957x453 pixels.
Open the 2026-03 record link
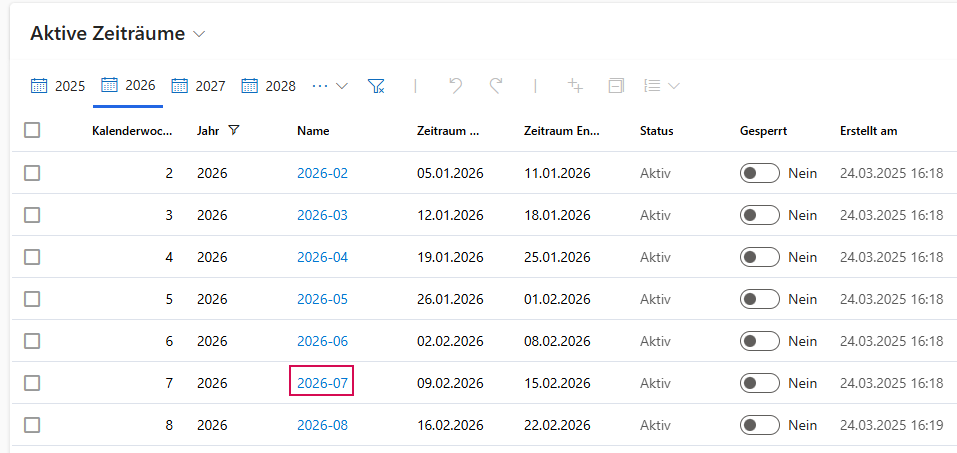322,215
